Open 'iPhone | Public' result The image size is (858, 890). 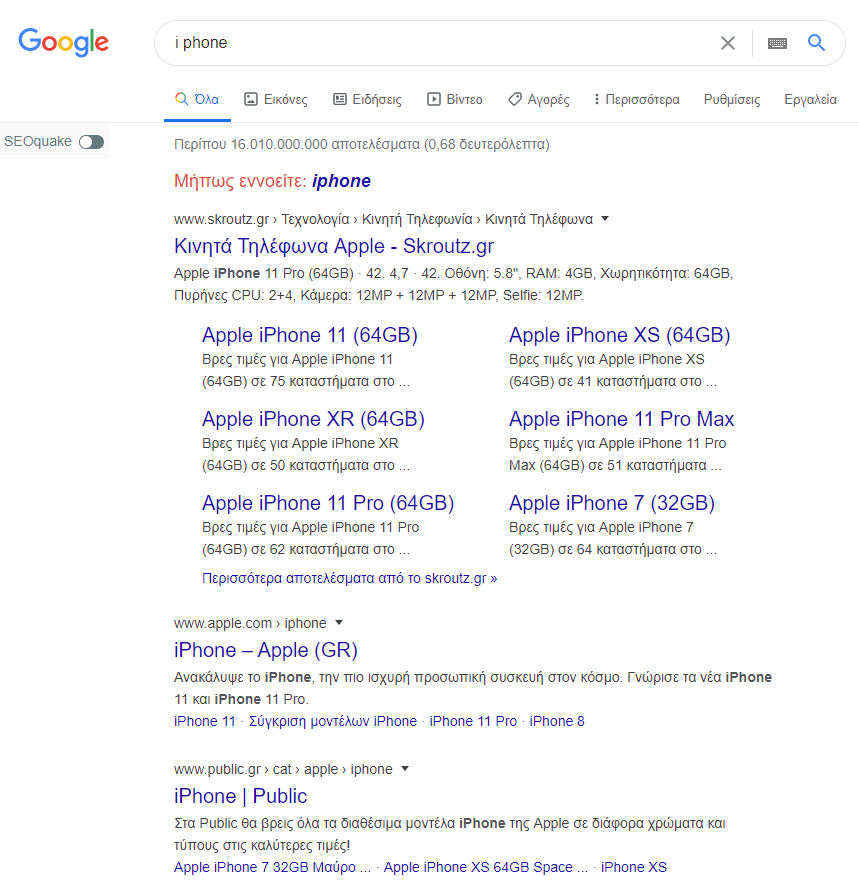(x=241, y=796)
